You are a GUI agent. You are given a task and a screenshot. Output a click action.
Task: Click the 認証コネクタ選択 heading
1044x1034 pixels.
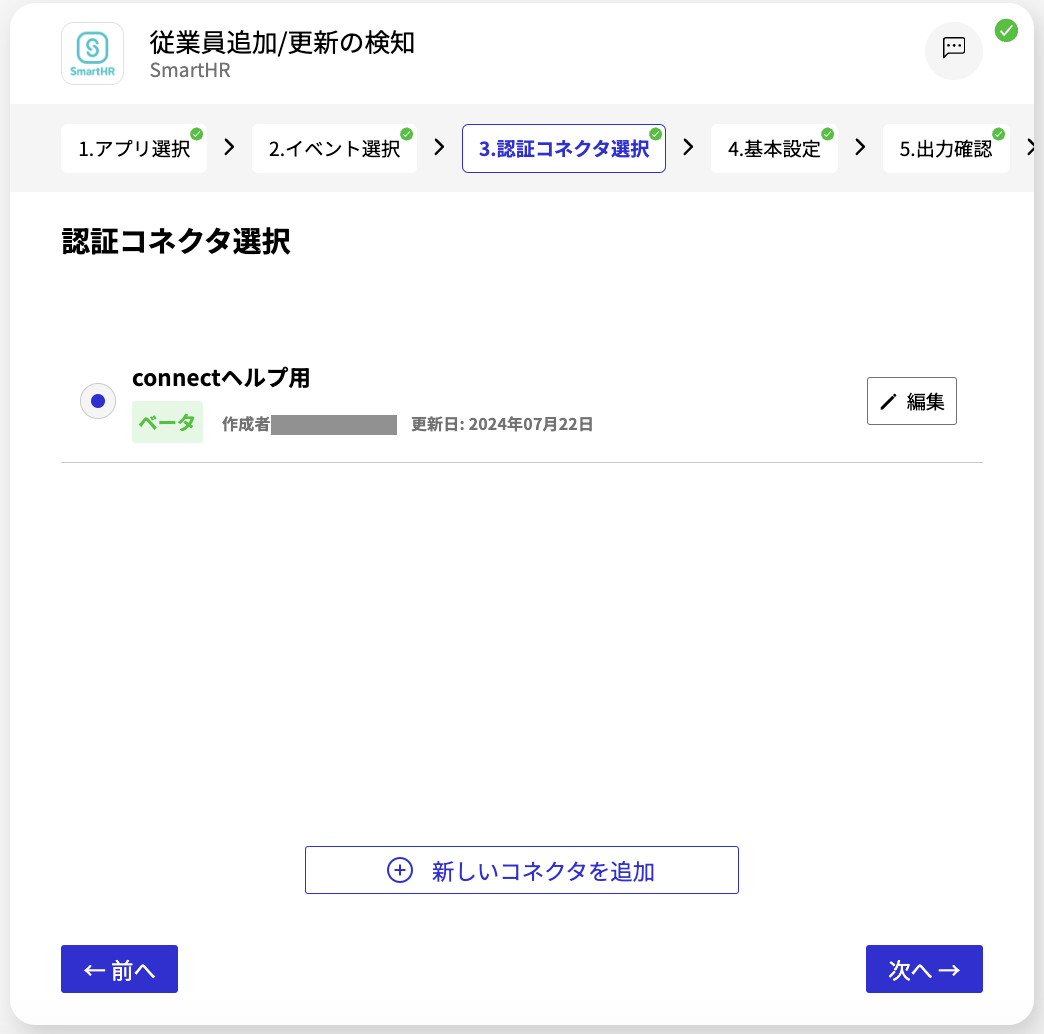[x=176, y=241]
